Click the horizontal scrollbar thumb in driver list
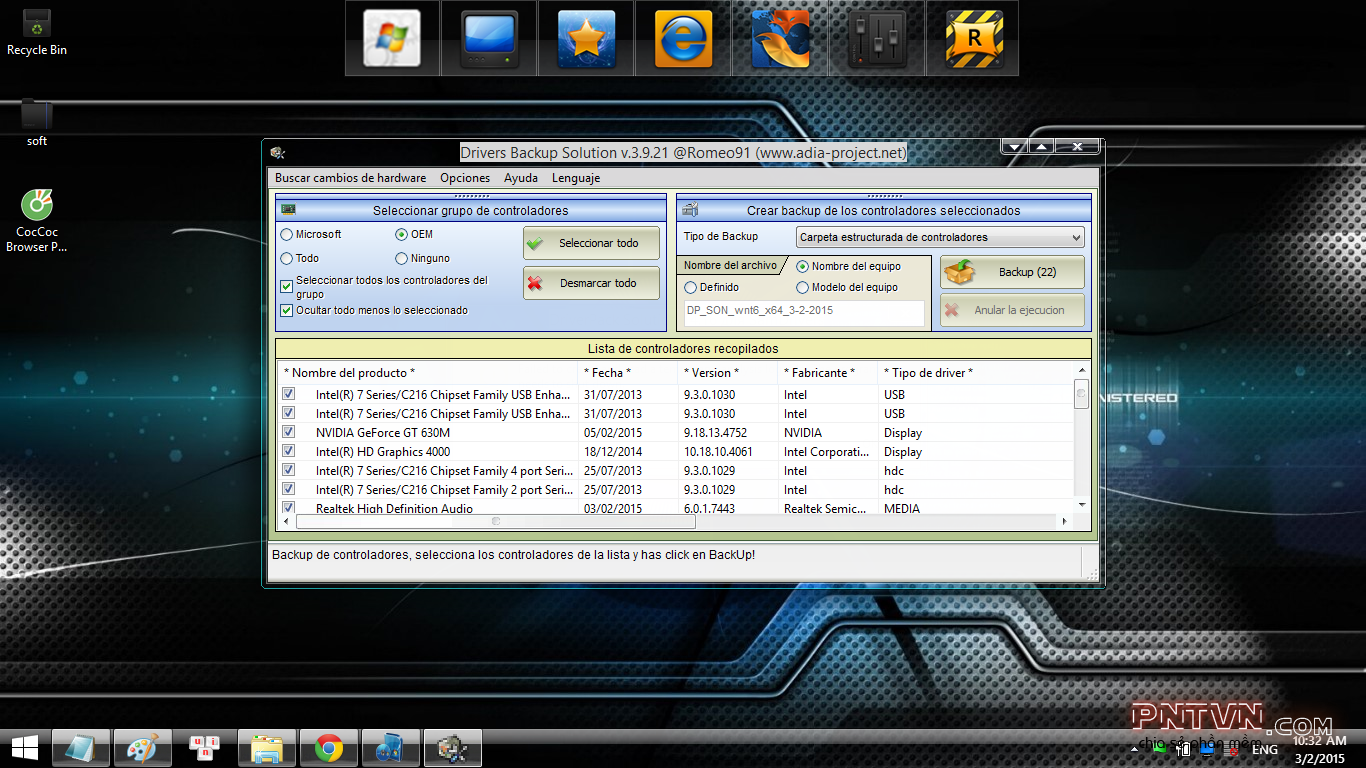Screen dimensions: 1366x768 pyautogui.click(x=497, y=521)
